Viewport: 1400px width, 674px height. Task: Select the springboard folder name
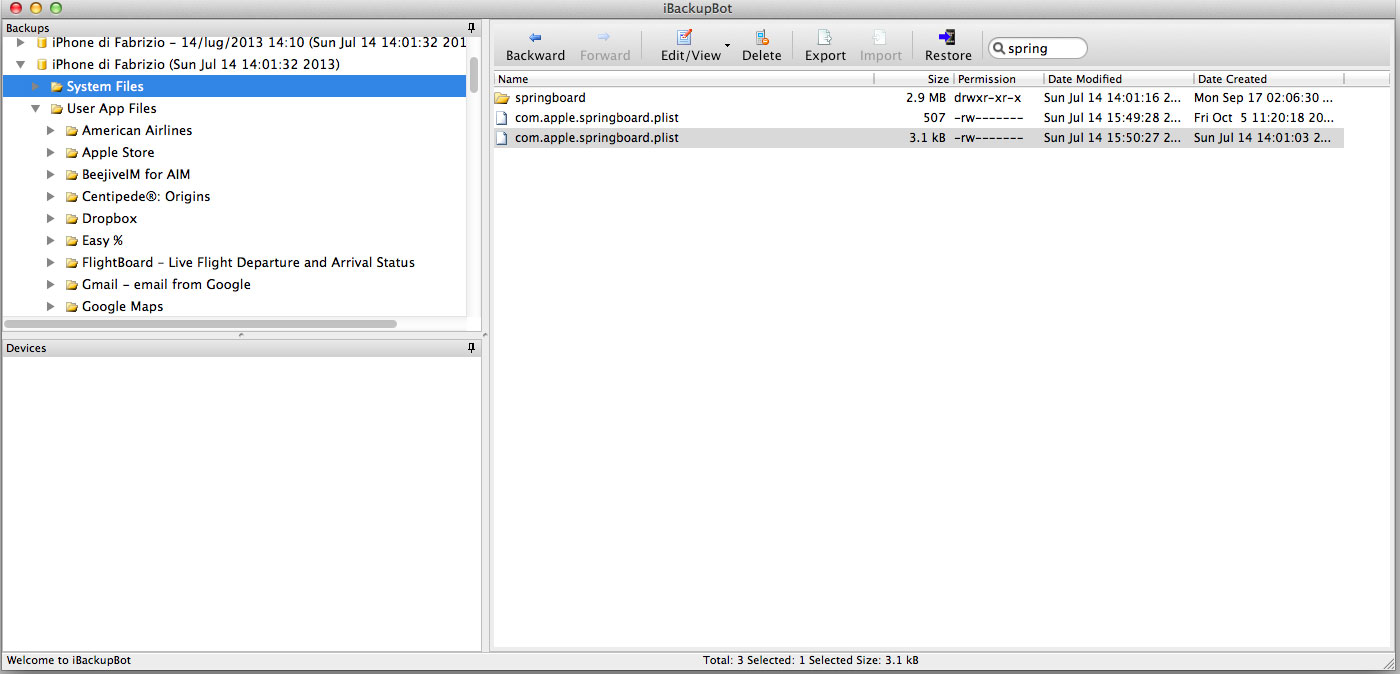pos(550,98)
